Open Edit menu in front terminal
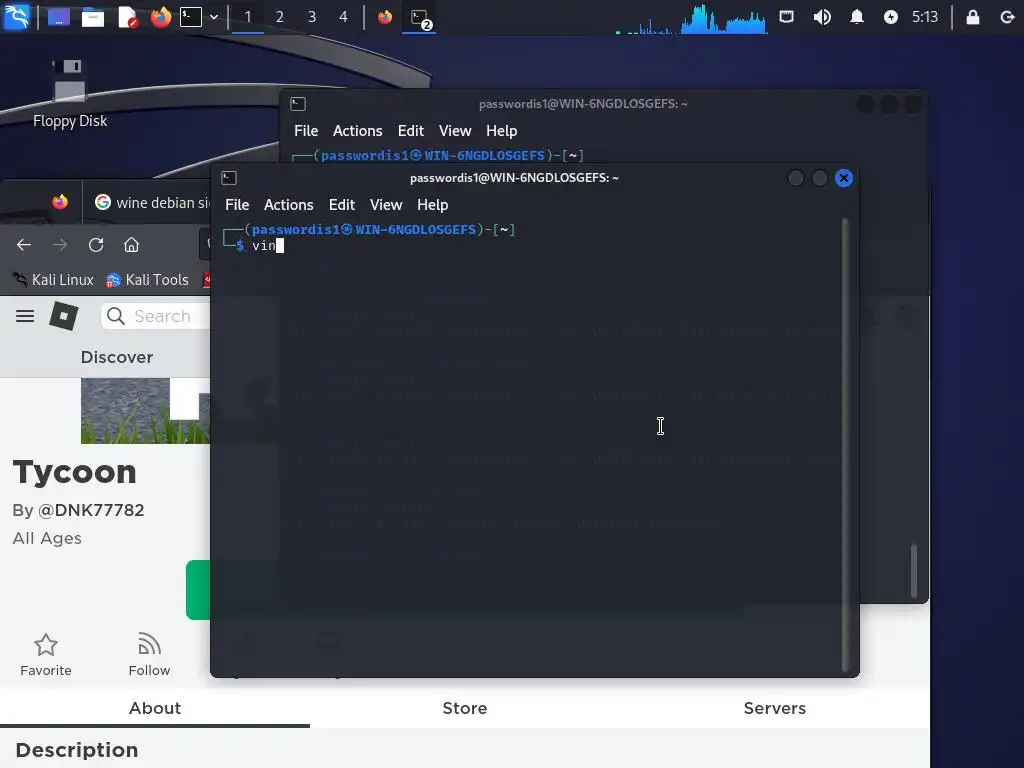Screen dimensions: 1024x768 (x=342, y=205)
